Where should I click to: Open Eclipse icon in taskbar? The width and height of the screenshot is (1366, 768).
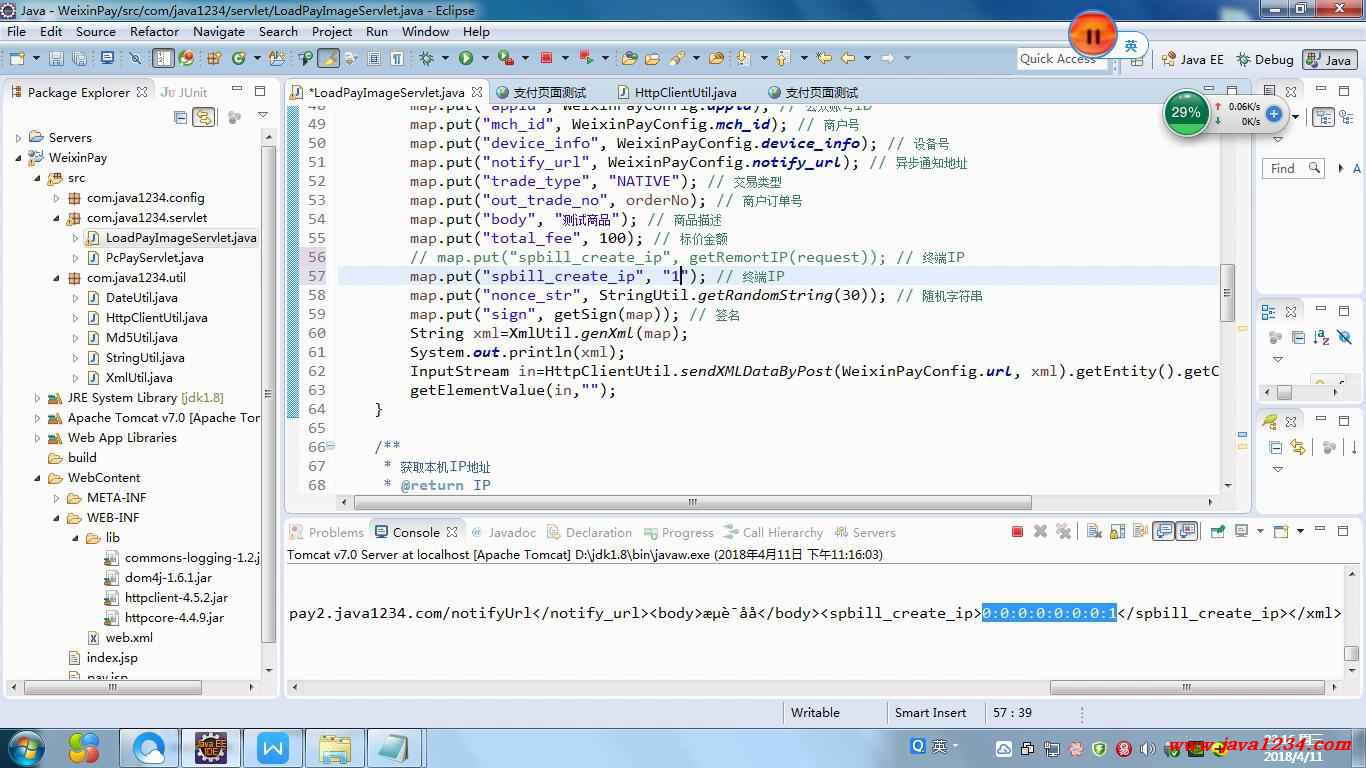click(x=210, y=747)
